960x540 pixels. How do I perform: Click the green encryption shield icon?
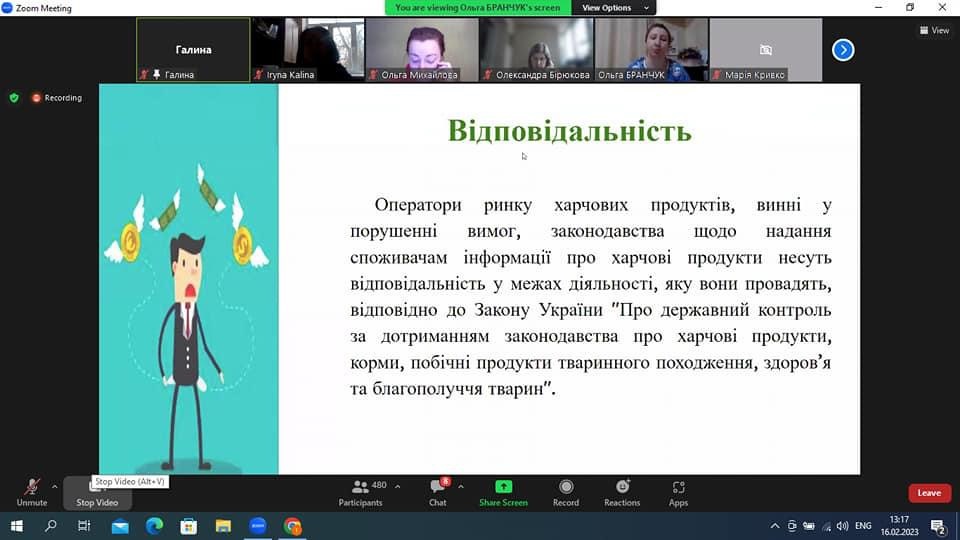(x=14, y=98)
